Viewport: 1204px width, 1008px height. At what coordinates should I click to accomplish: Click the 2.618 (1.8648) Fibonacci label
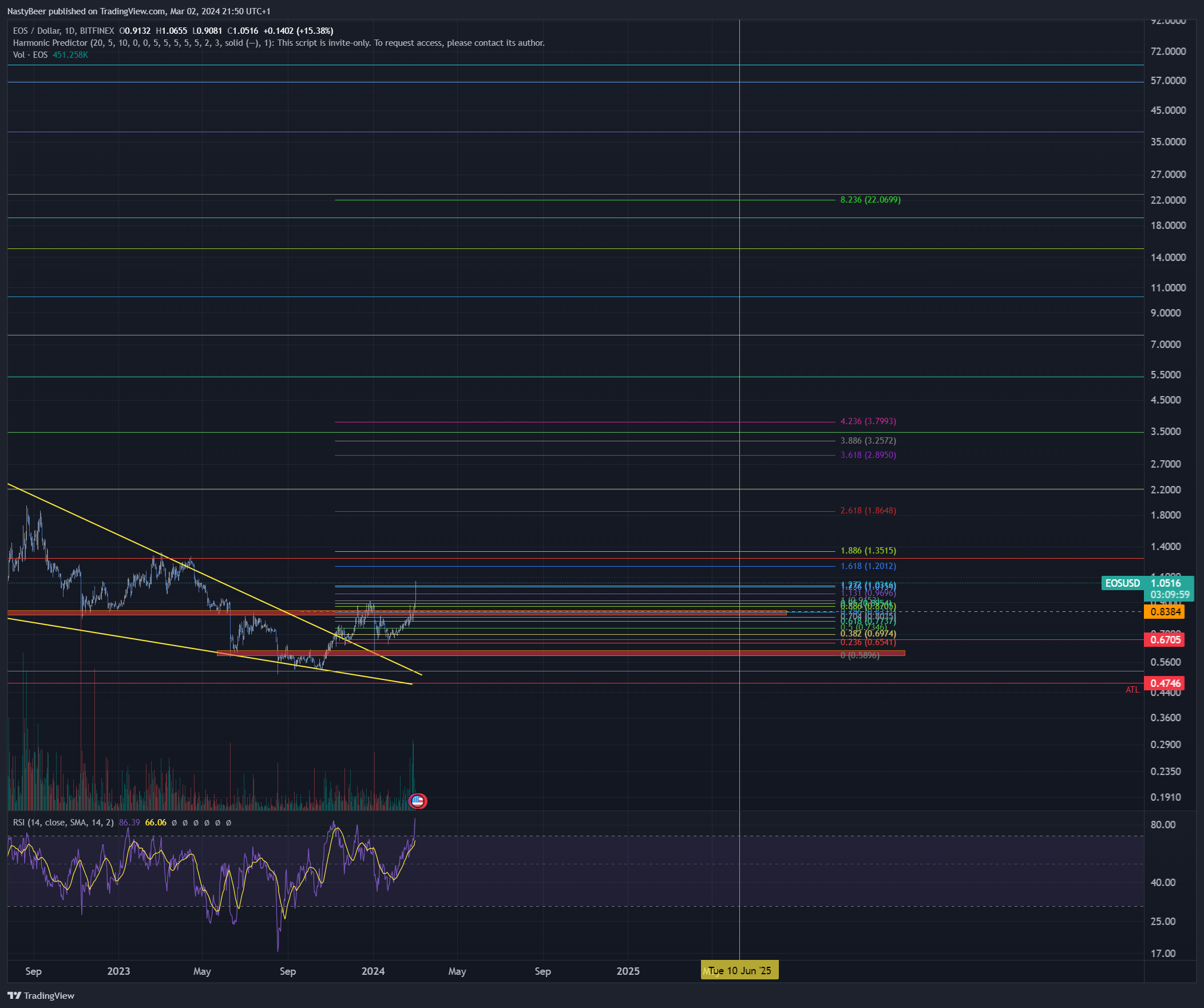pyautogui.click(x=868, y=511)
